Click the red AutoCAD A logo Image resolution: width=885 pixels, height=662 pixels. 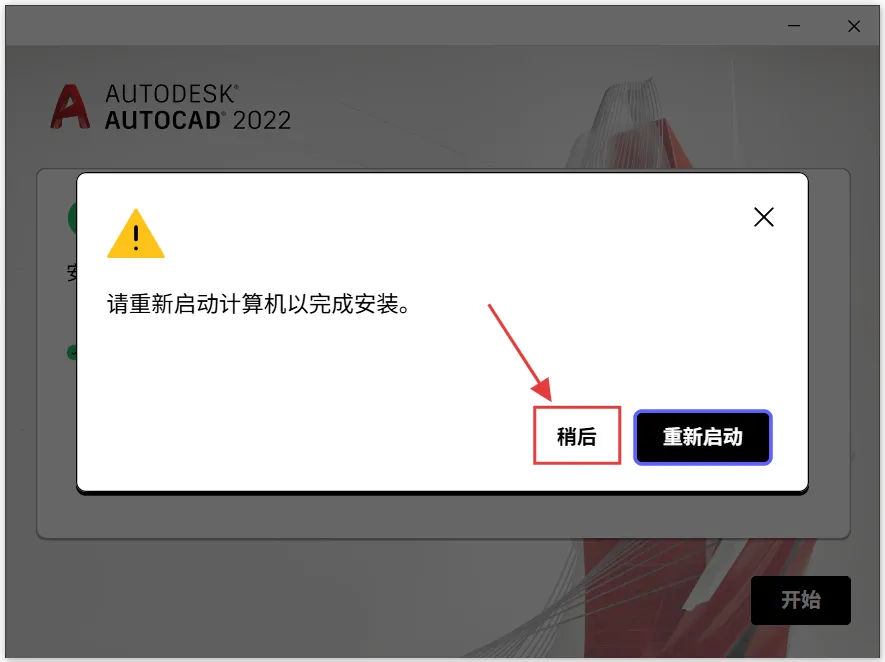70,107
